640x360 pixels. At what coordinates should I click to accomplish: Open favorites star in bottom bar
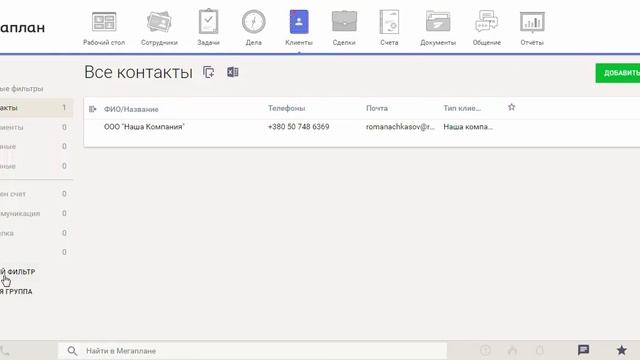click(621, 350)
